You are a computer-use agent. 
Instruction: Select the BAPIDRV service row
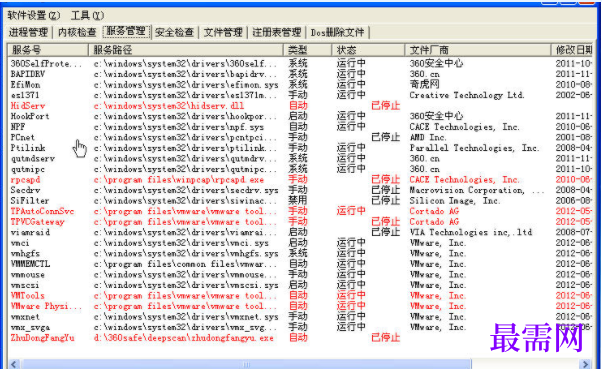[301, 74]
